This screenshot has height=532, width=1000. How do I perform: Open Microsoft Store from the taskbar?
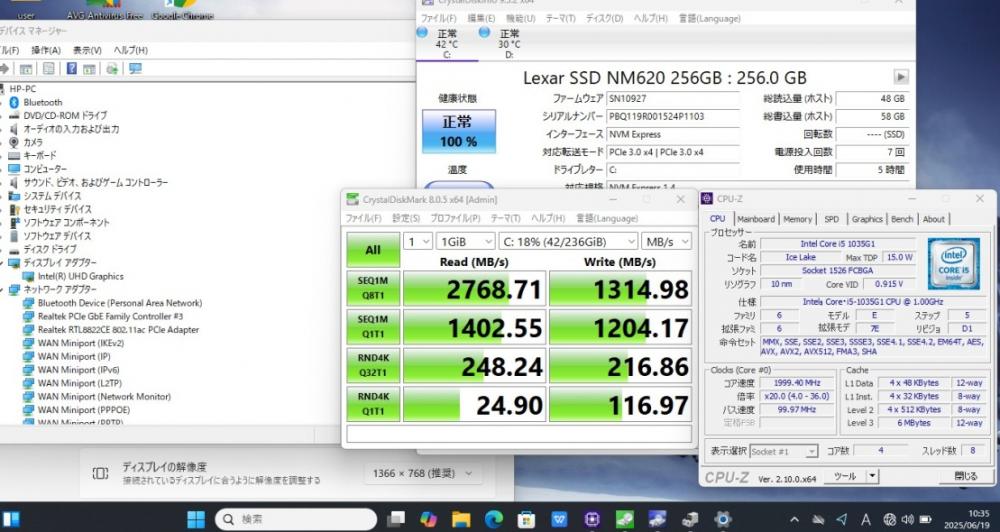[x=526, y=519]
